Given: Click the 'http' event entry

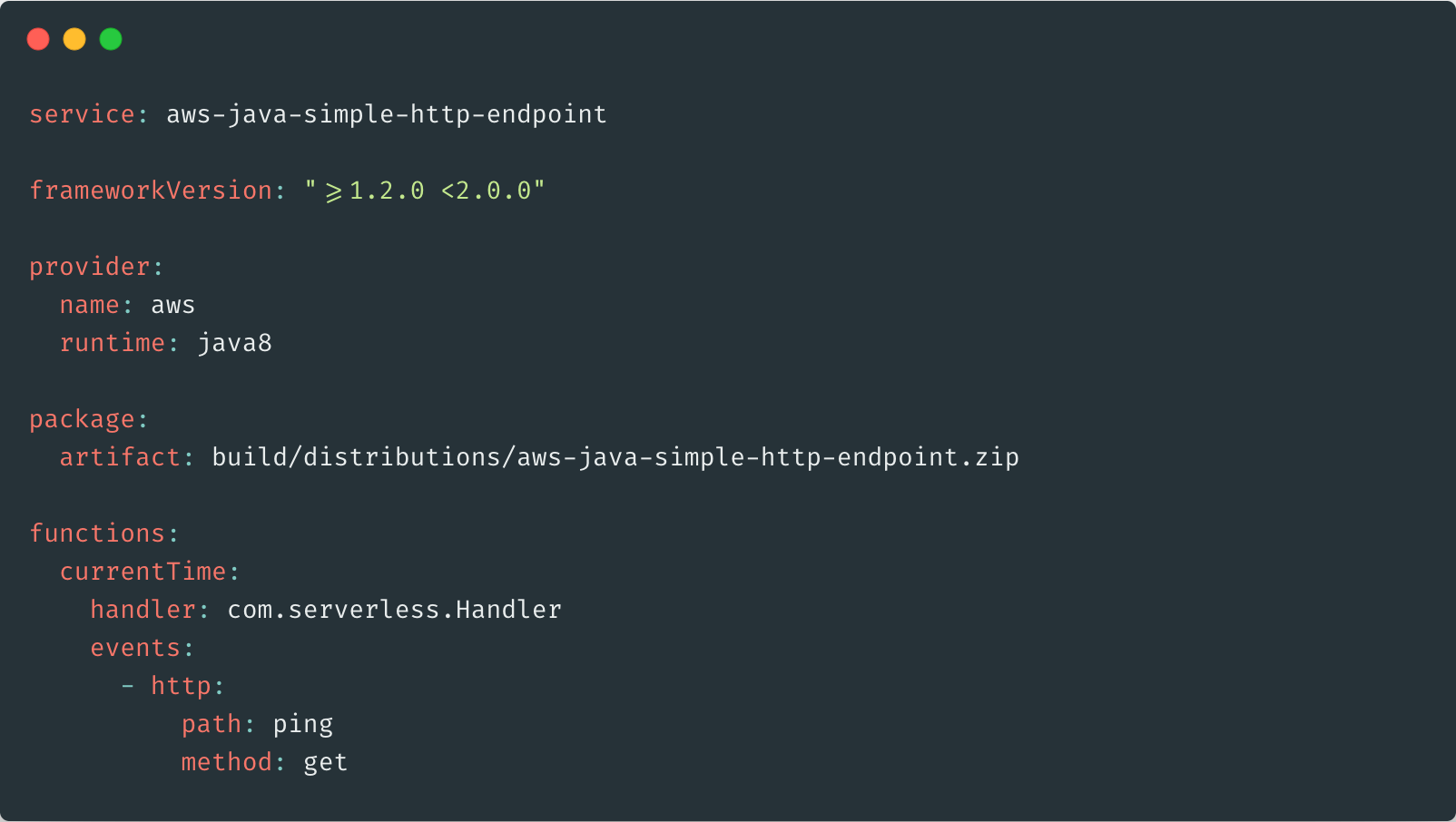Looking at the screenshot, I should coord(181,686).
